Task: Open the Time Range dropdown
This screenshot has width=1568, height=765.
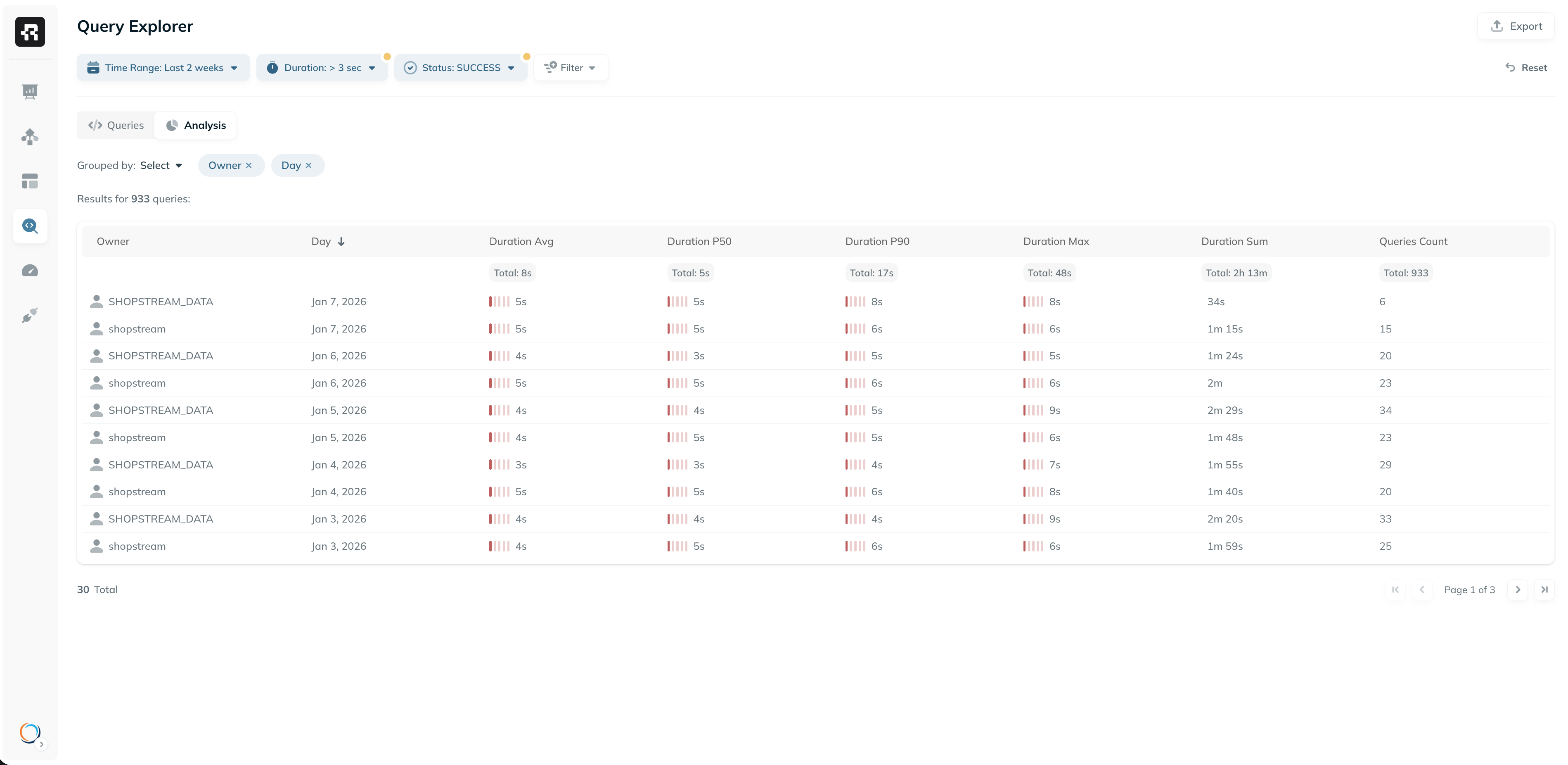Action: click(163, 68)
